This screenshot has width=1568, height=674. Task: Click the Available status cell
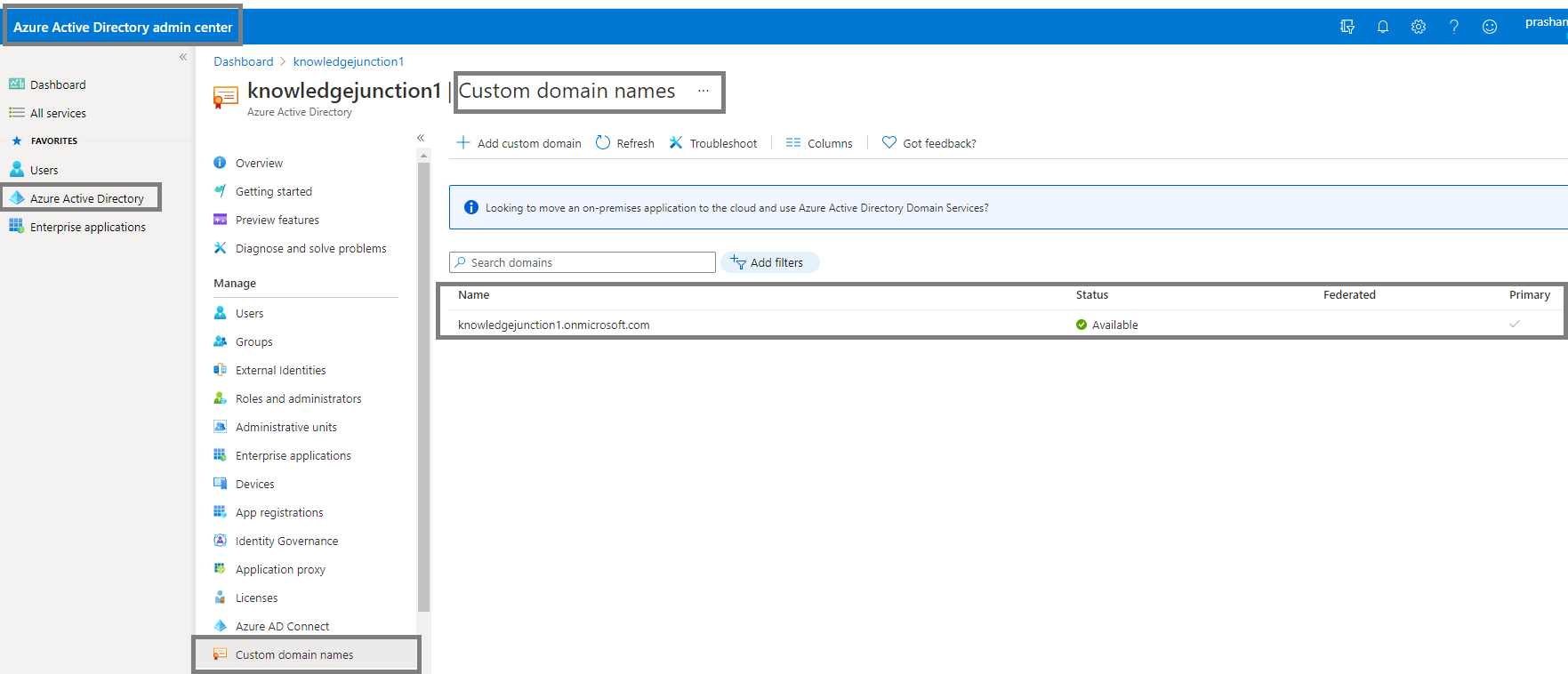click(1107, 325)
